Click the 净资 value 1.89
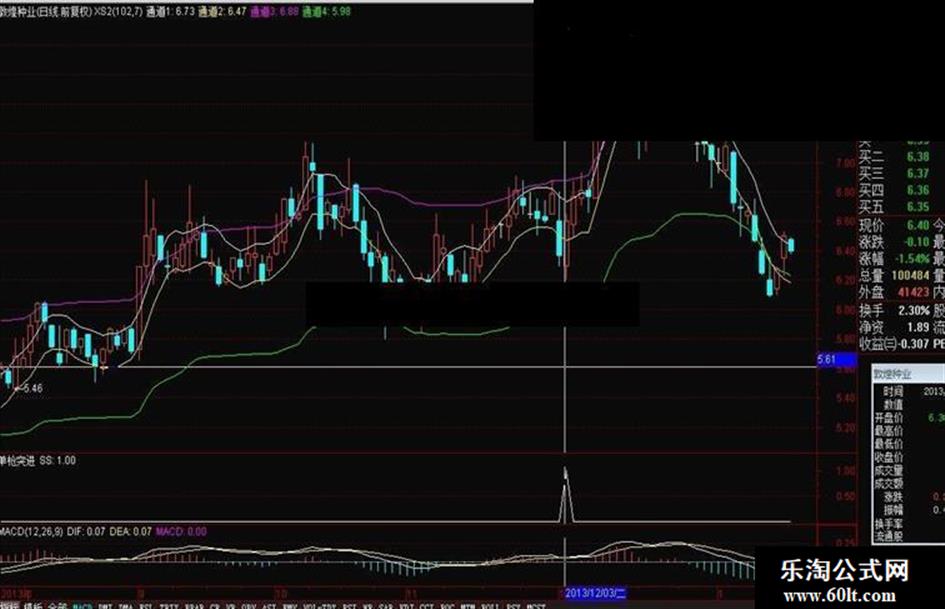The height and width of the screenshot is (609, 945). click(x=918, y=327)
